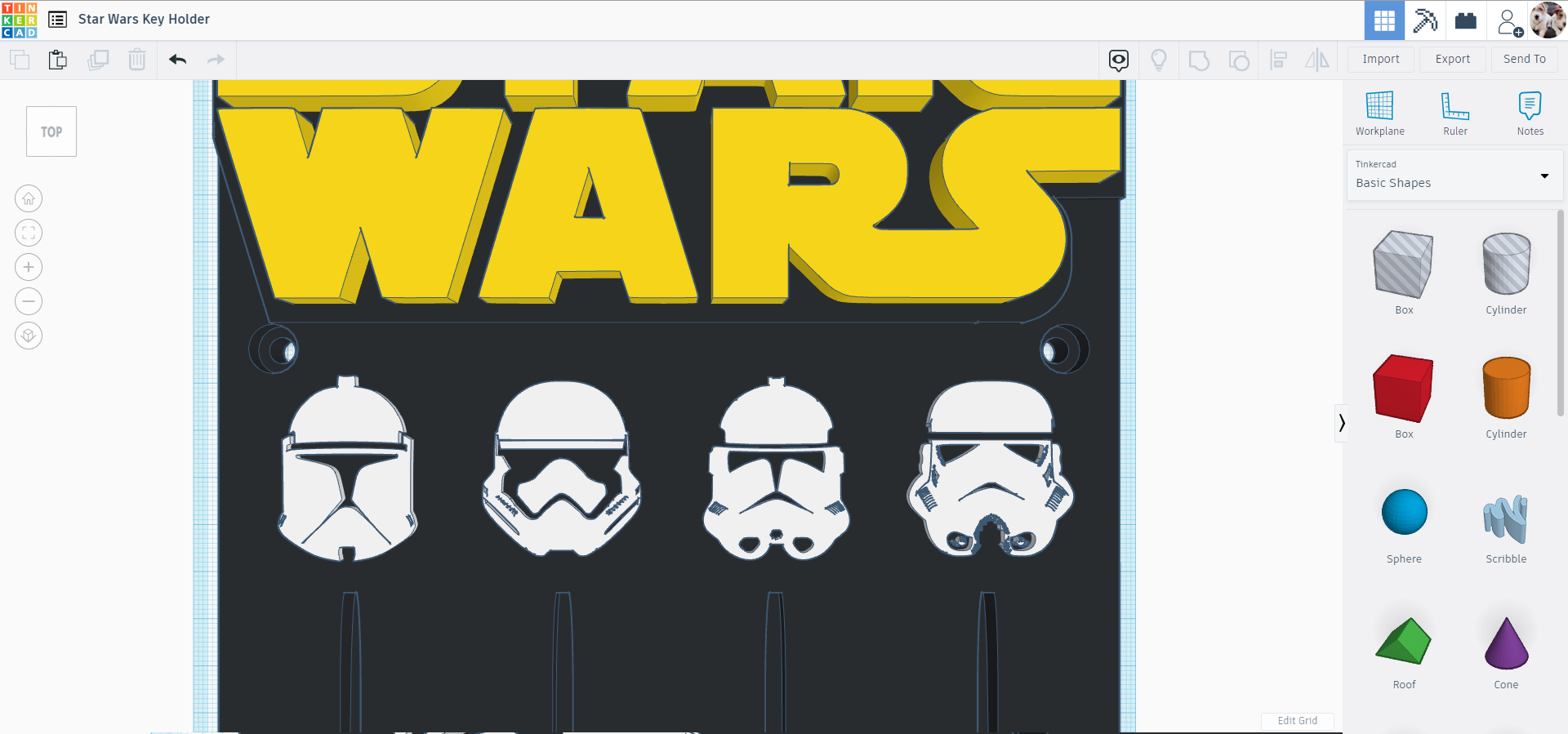1568x734 pixels.
Task: Click the Copy icon in toolbar
Action: point(20,60)
